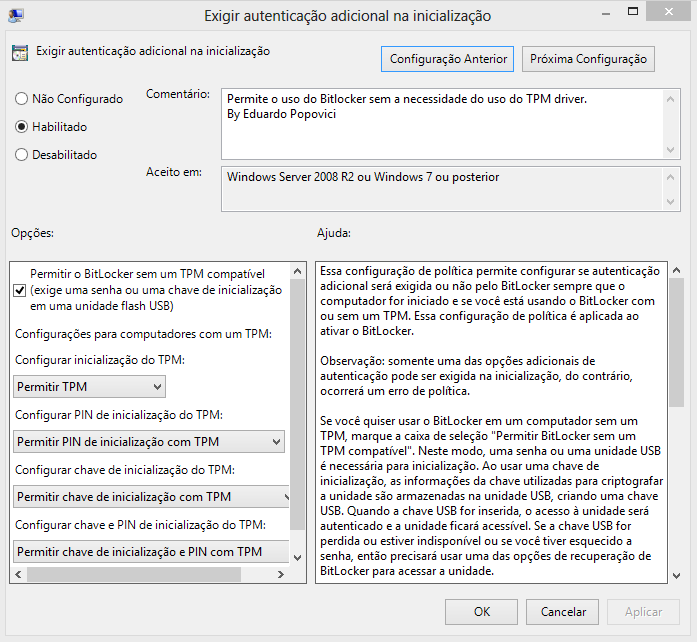
Task: Click the Próxima Configuração button
Action: (588, 59)
